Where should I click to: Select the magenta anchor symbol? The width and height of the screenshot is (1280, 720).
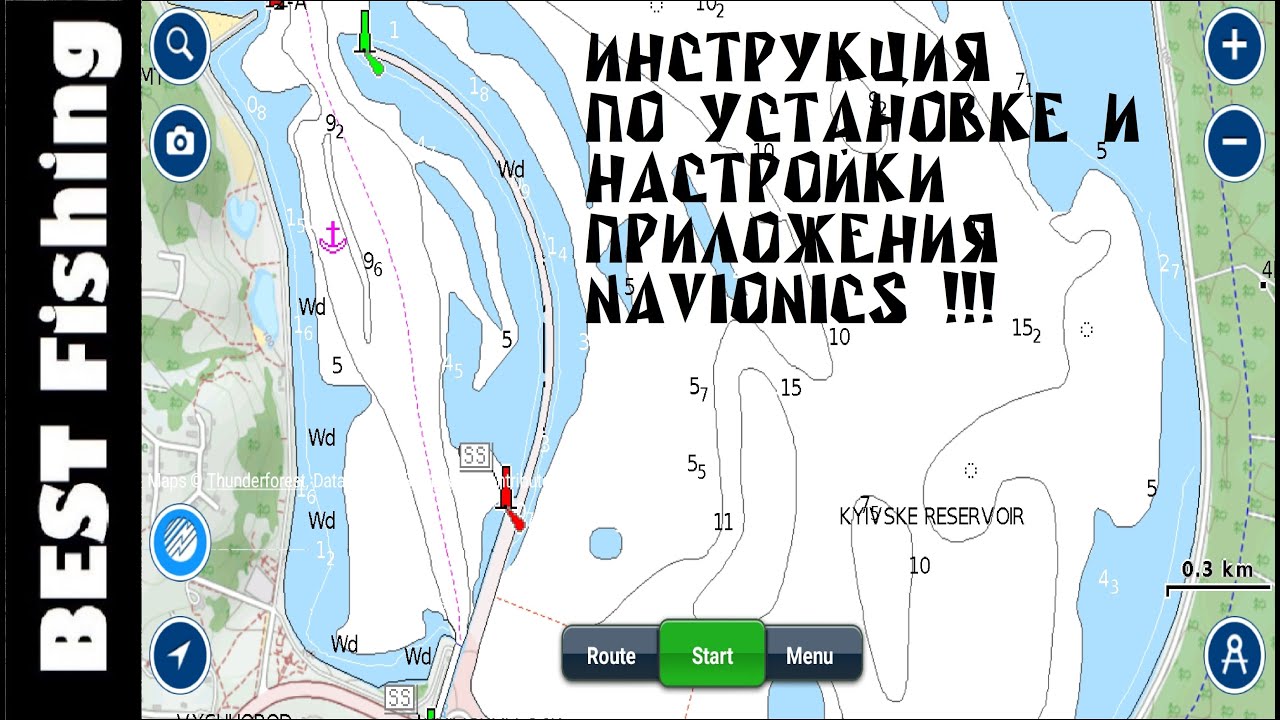coord(332,237)
